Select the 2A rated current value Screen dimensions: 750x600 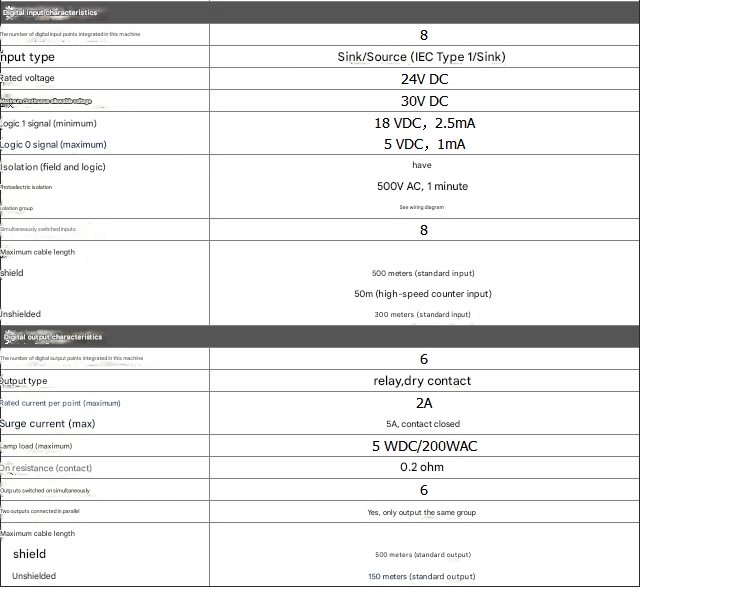tap(423, 402)
